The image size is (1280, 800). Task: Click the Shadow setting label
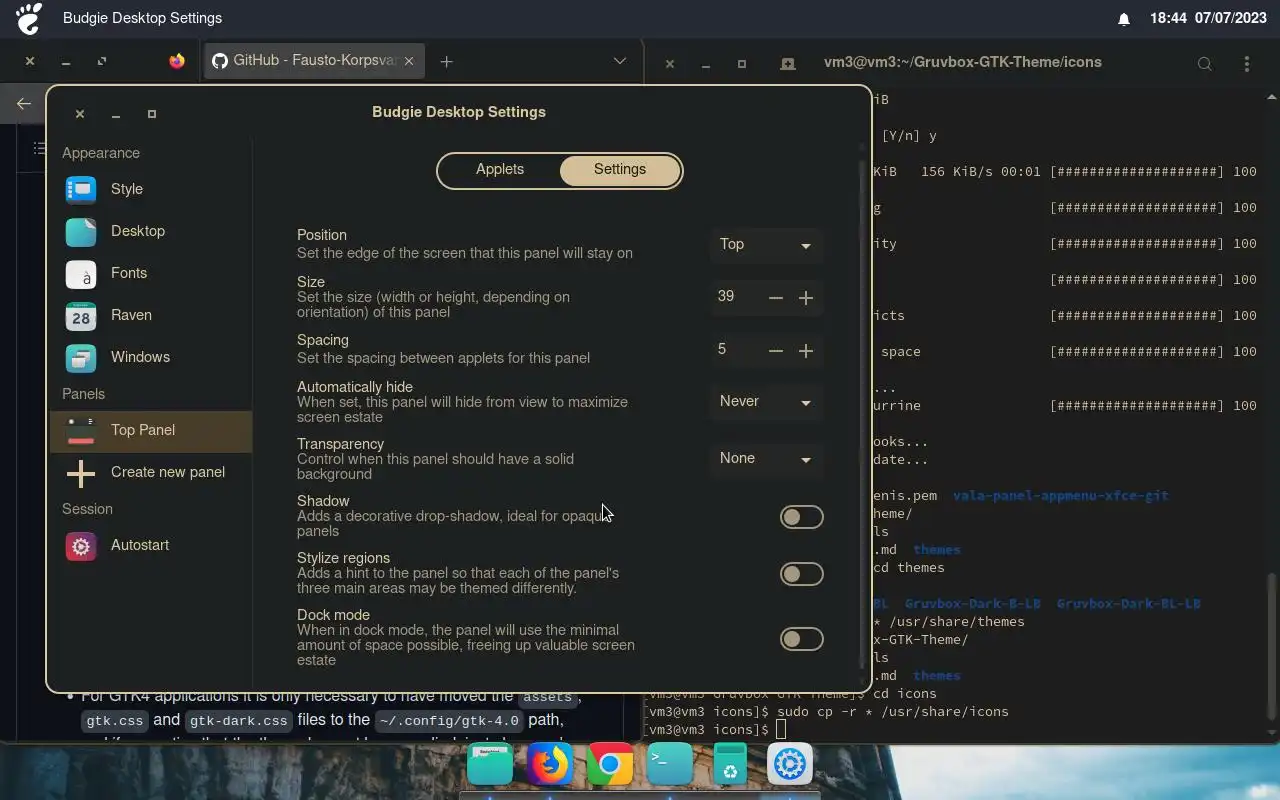pyautogui.click(x=323, y=501)
